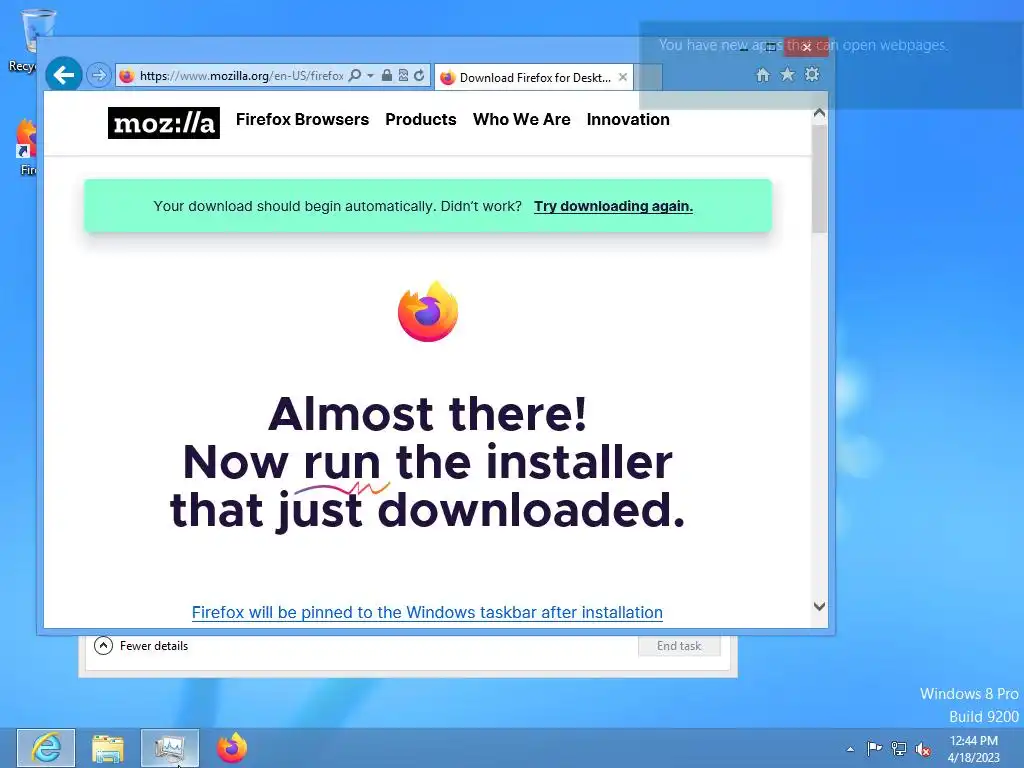Click the compatibility view icon in the address bar
This screenshot has height=768, width=1024.
point(403,76)
